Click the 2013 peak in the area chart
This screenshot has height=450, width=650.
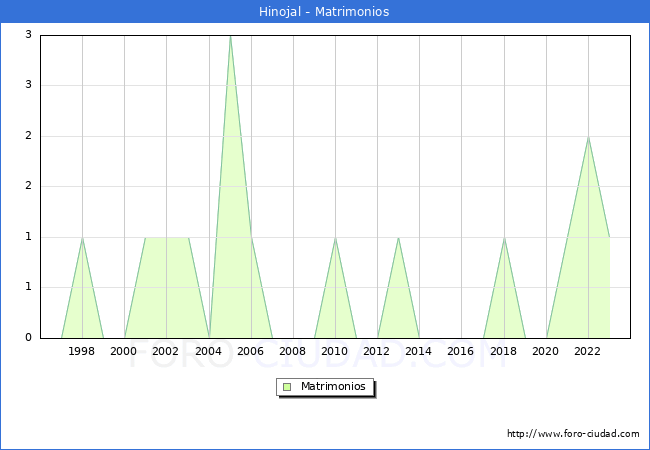click(x=398, y=239)
